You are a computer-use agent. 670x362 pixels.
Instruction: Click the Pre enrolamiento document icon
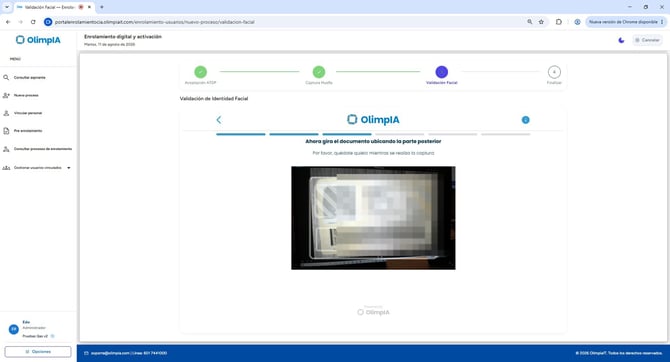[x=6, y=131]
